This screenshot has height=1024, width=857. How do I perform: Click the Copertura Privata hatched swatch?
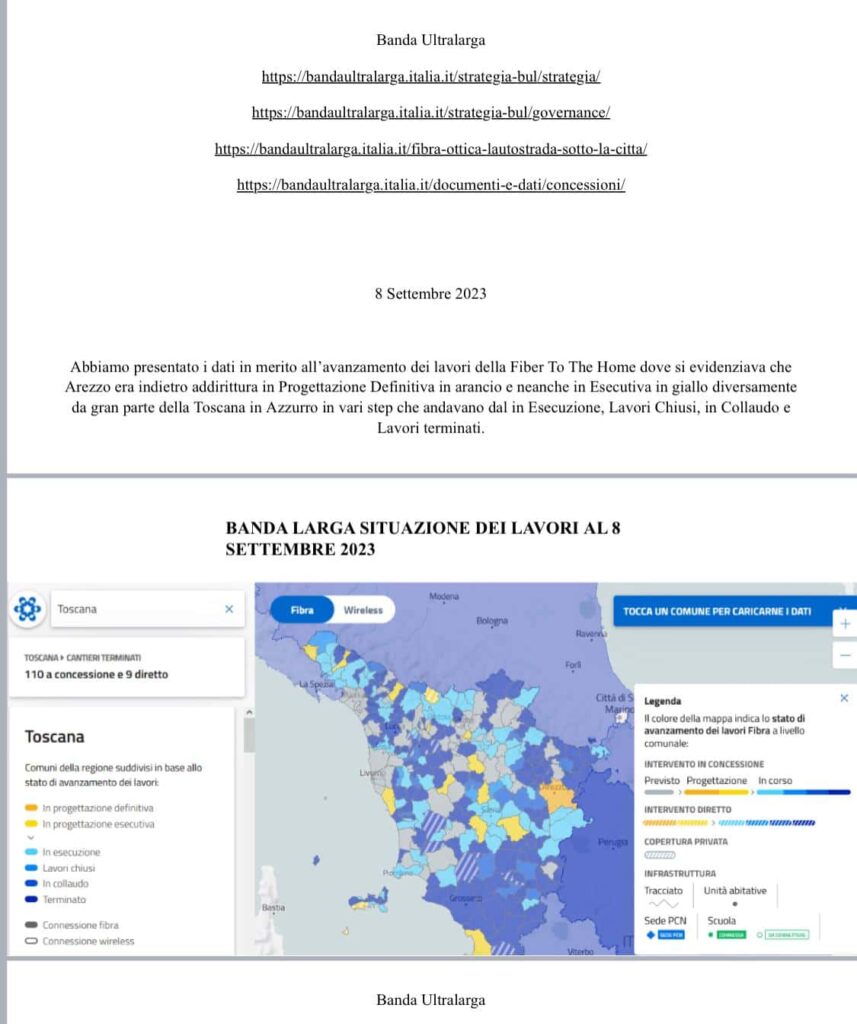pos(660,855)
